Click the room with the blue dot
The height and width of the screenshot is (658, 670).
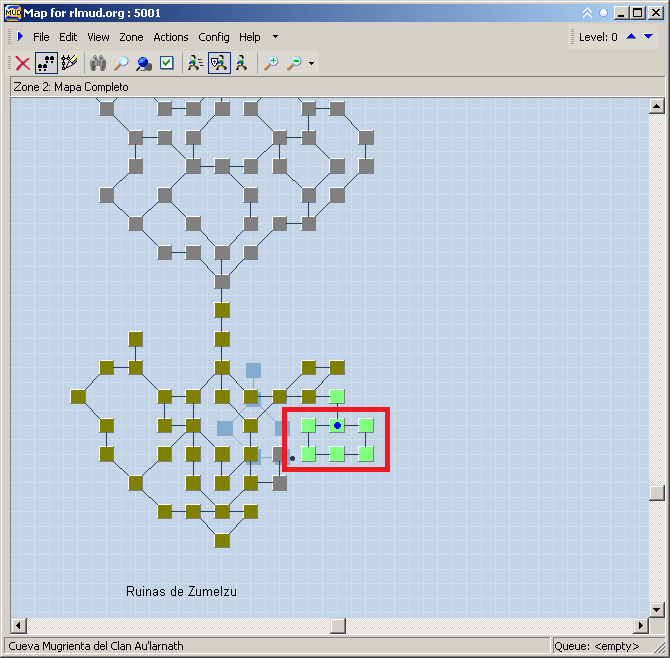tap(337, 425)
